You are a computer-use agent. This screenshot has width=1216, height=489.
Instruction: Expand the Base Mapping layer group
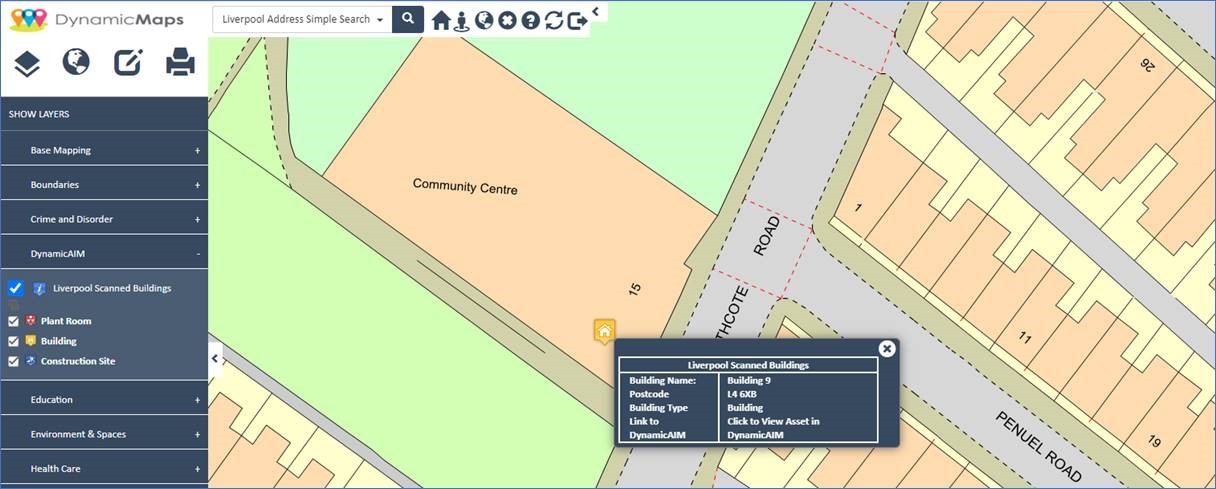[x=104, y=150]
